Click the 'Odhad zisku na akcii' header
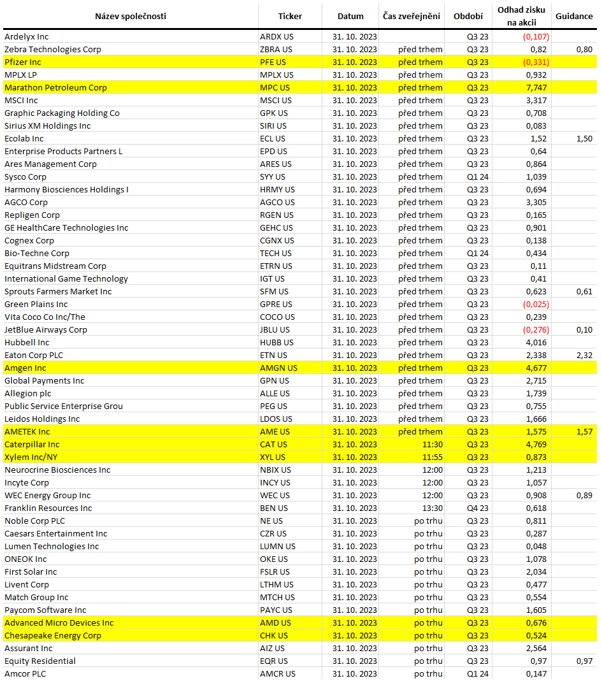Viewport: 602px width, 683px height. point(521,16)
